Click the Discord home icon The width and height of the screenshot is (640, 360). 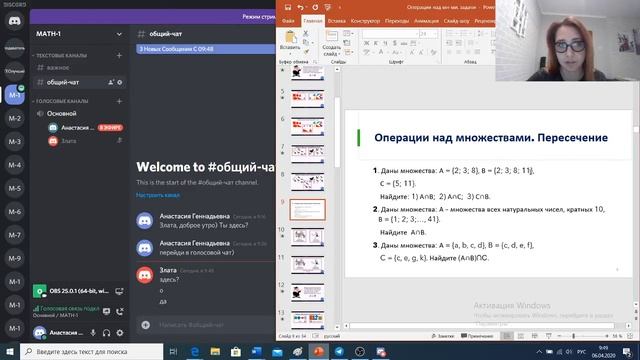(x=14, y=21)
